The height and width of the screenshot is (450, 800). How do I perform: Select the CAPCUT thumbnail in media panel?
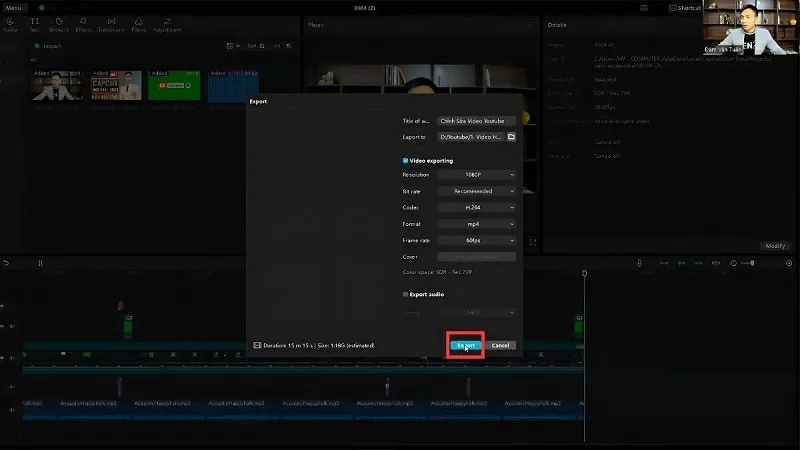pyautogui.click(x=116, y=85)
